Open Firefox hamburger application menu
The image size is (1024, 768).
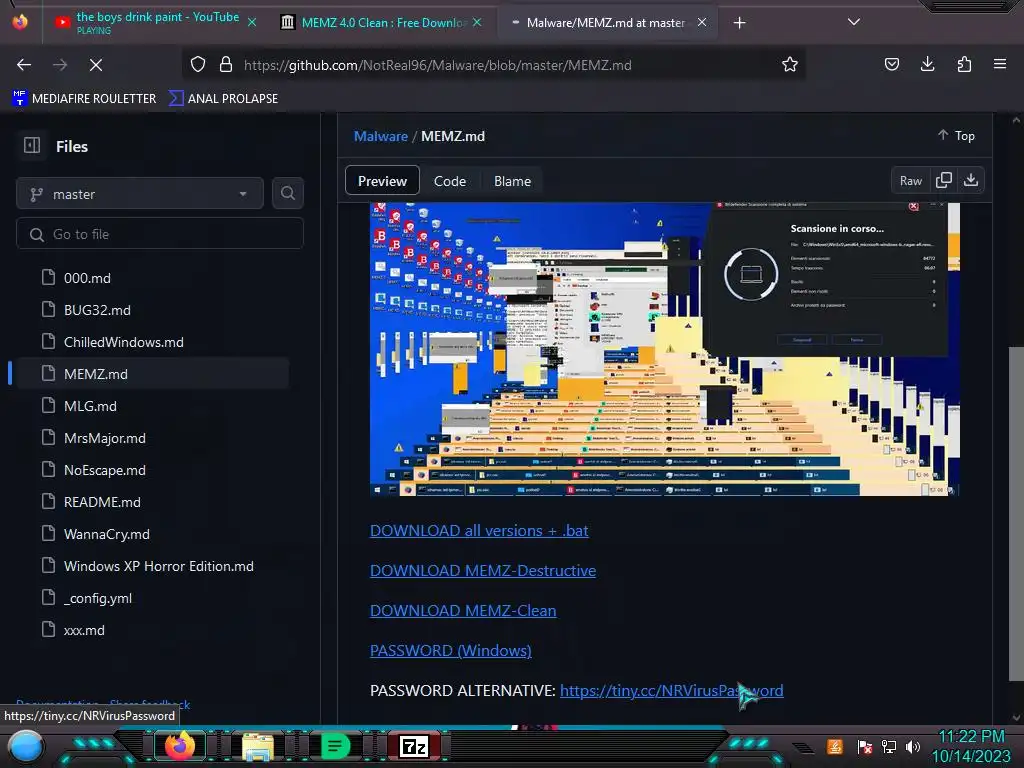point(1000,65)
